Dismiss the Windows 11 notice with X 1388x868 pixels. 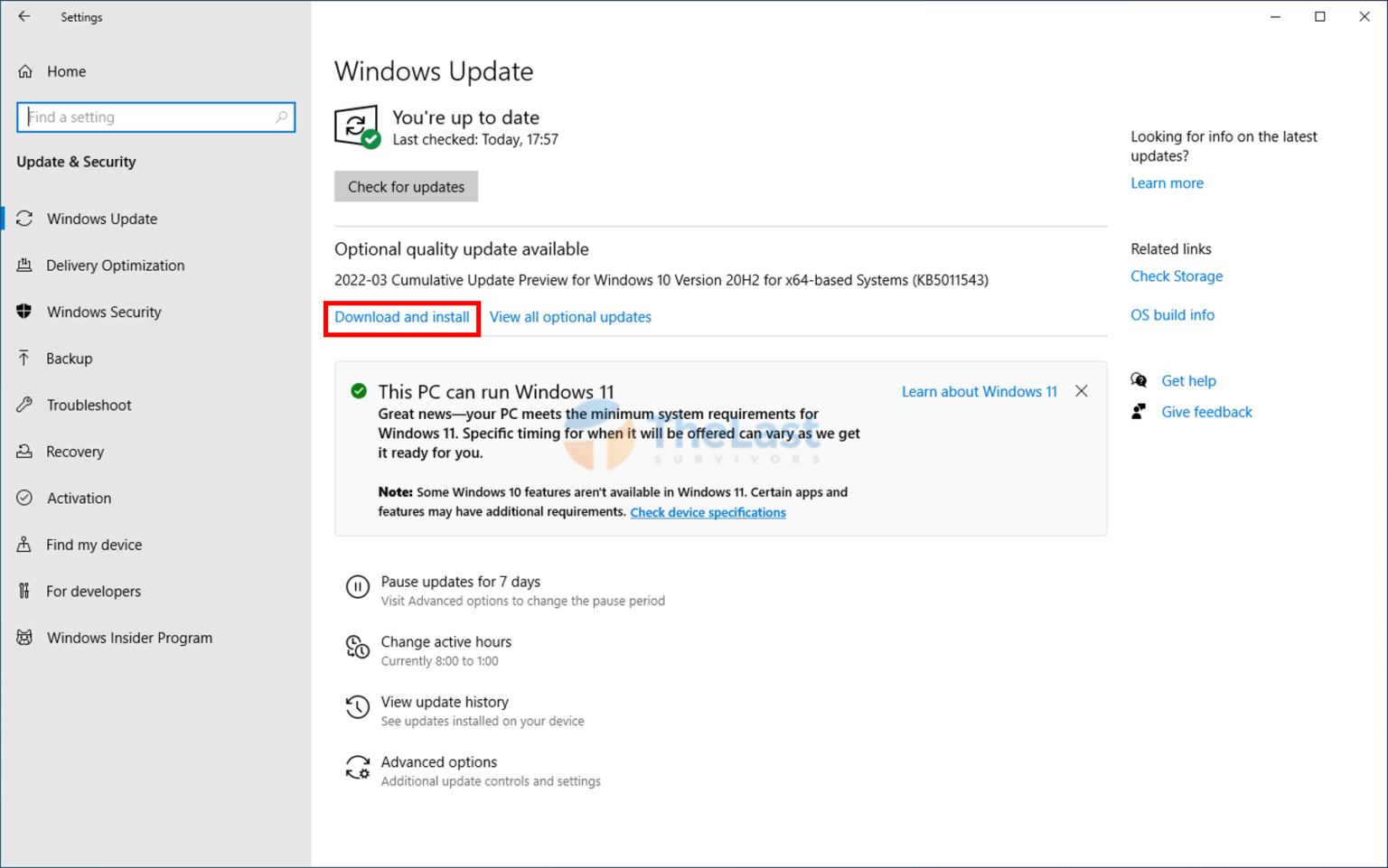[x=1082, y=391]
